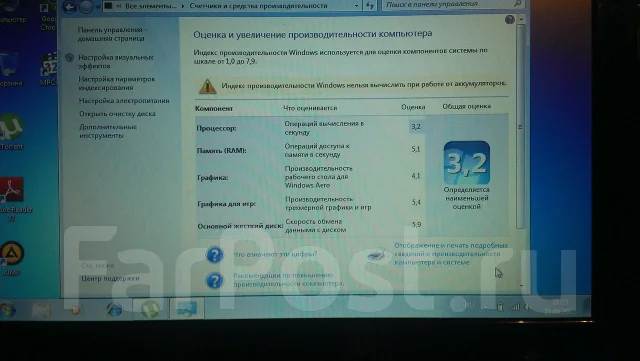Click the Forward navigation arrow
This screenshot has height=361, width=640.
[x=86, y=7]
